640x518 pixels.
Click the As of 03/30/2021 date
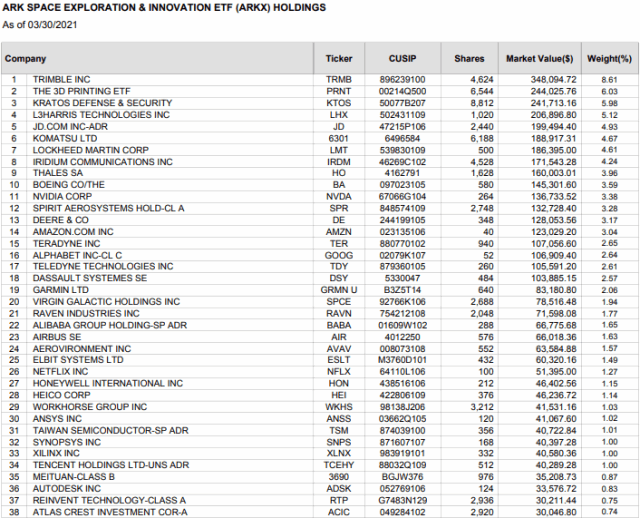tap(40, 25)
